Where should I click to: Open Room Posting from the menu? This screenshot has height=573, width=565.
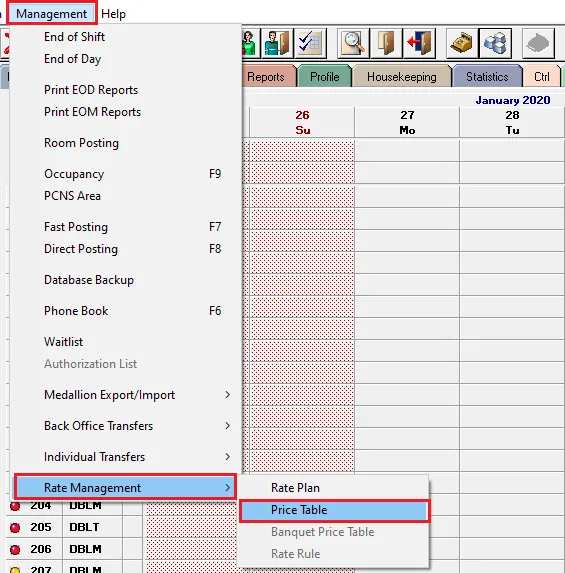click(125, 143)
